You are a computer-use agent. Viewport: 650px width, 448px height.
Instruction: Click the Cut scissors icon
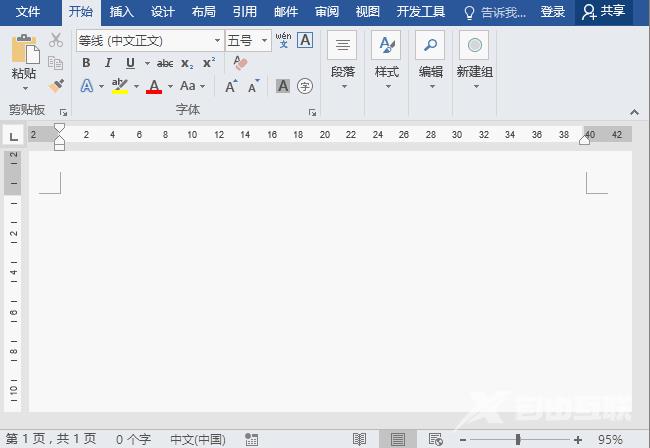pyautogui.click(x=56, y=40)
